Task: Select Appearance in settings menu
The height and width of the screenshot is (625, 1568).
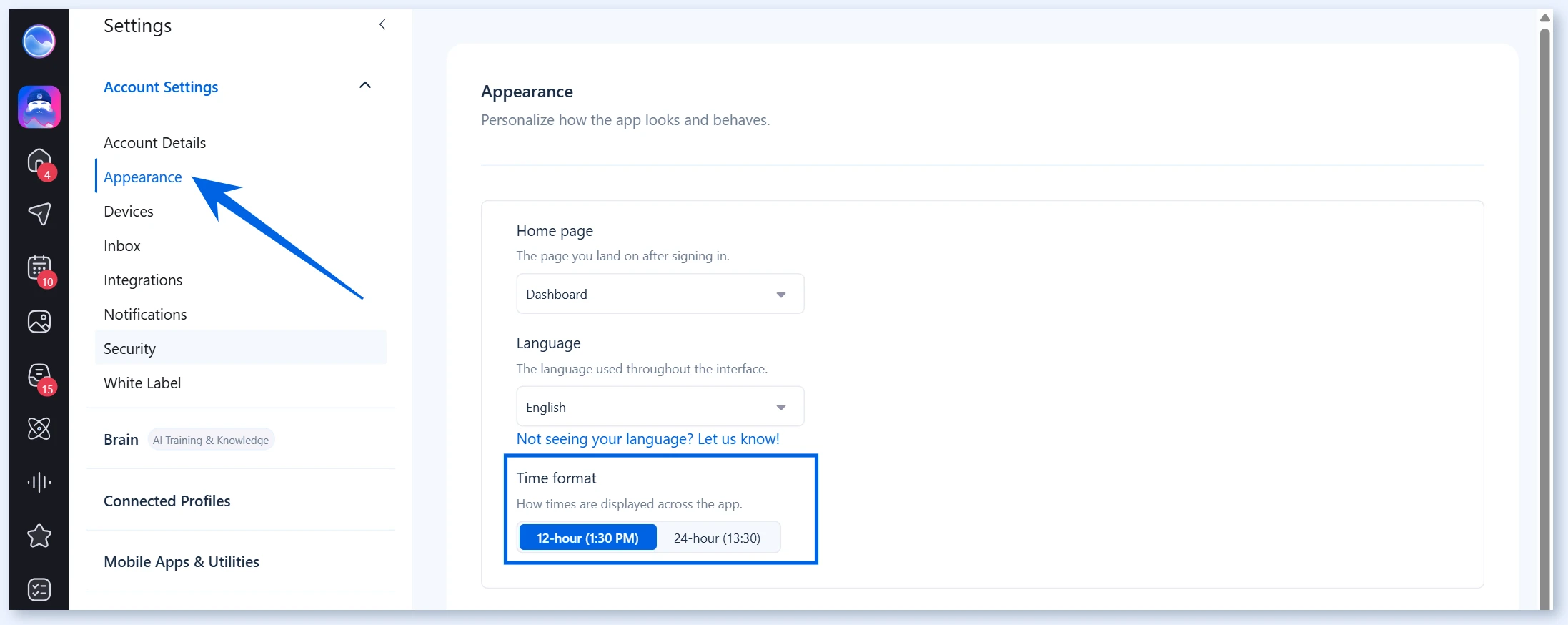Action: (x=142, y=177)
